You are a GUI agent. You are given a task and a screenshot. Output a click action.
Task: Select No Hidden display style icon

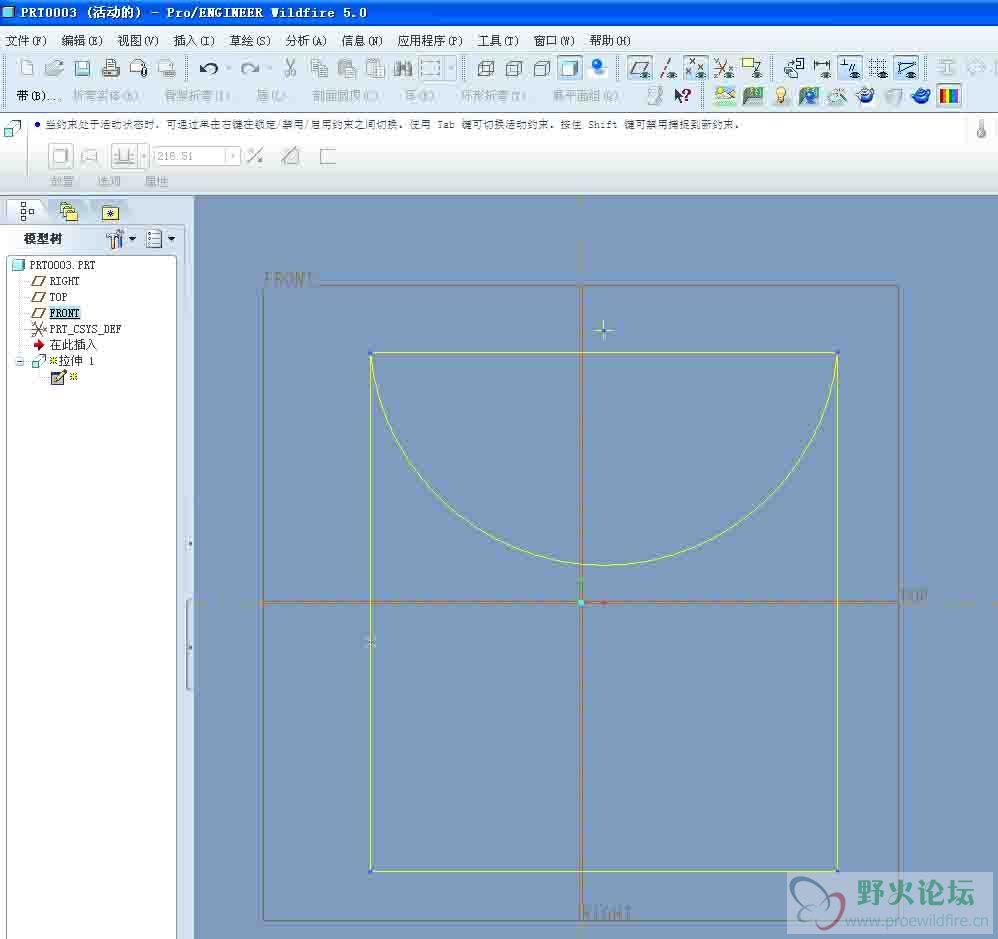542,67
